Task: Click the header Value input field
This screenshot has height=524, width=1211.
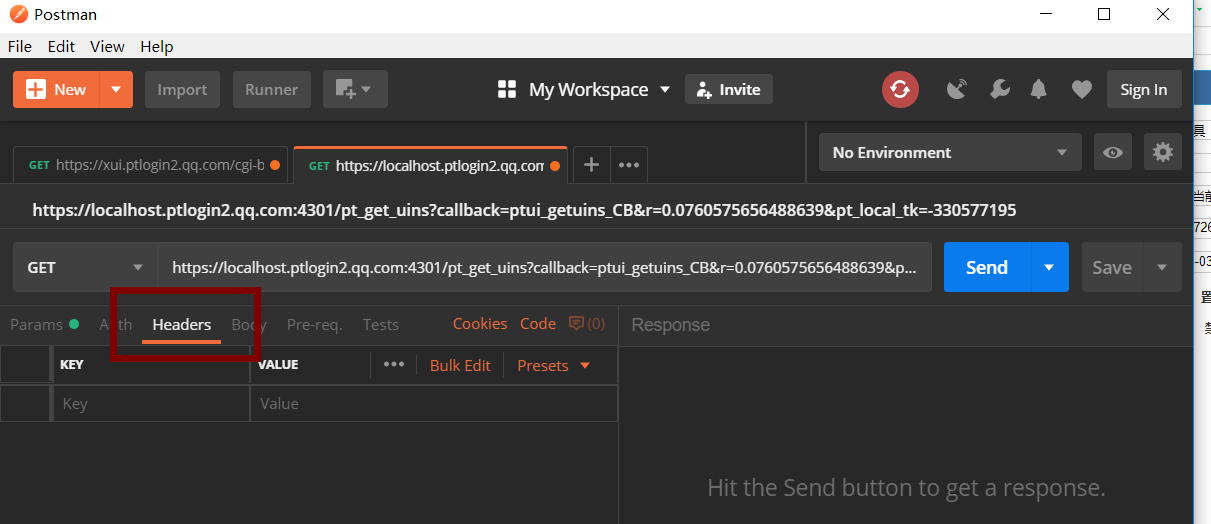Action: pyautogui.click(x=433, y=404)
